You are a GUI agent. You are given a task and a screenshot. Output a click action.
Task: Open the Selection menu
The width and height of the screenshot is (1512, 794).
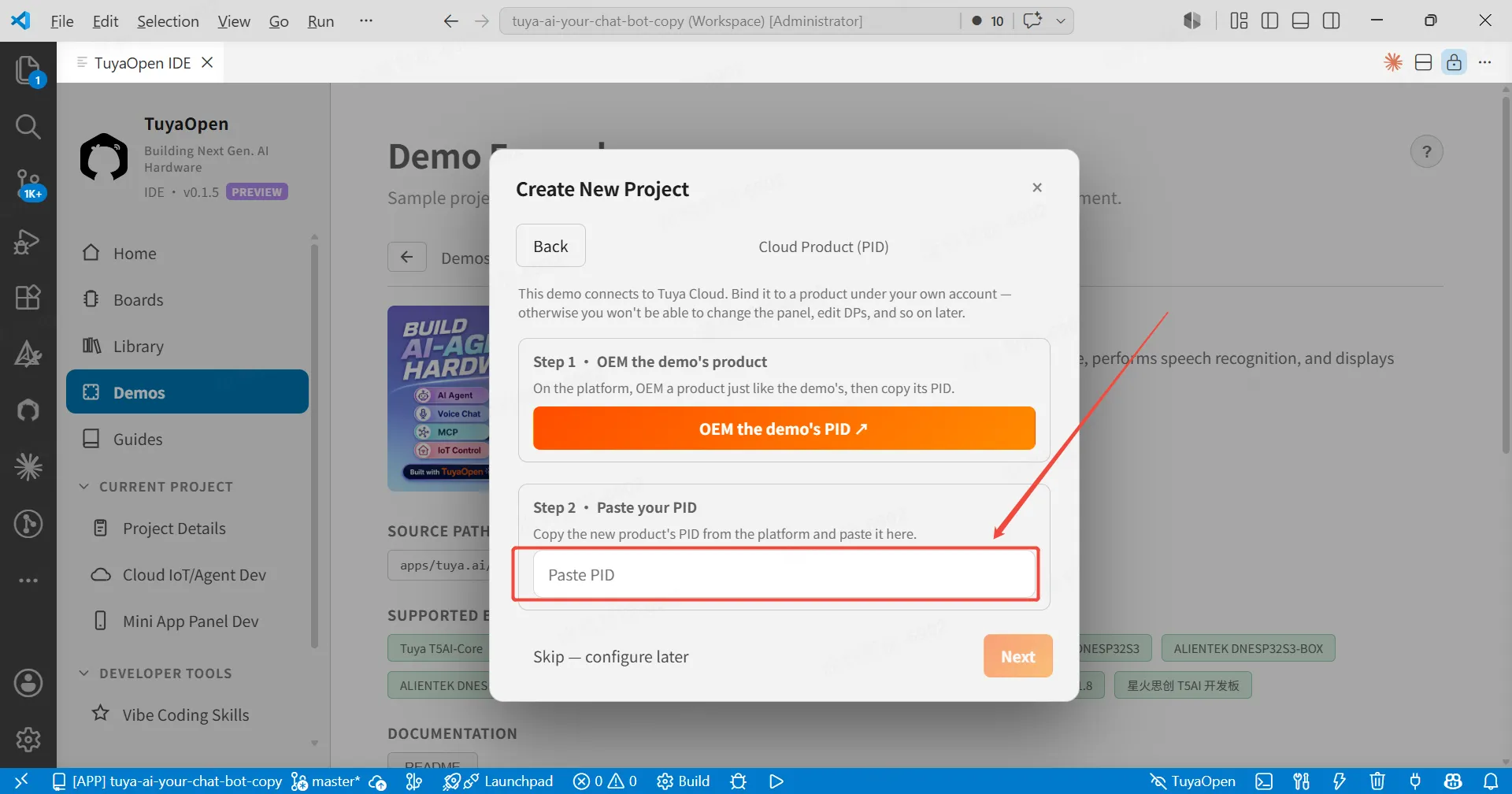168,21
